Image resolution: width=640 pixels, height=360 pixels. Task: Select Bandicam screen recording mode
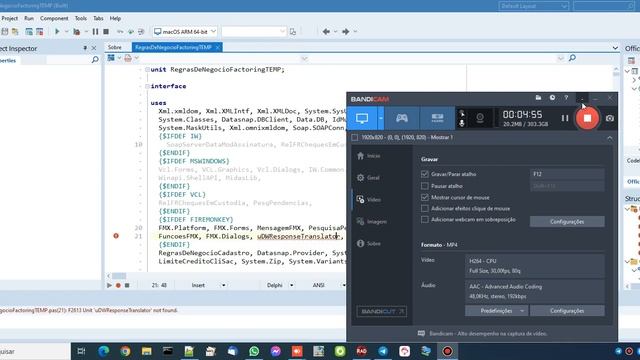pyautogui.click(x=362, y=118)
